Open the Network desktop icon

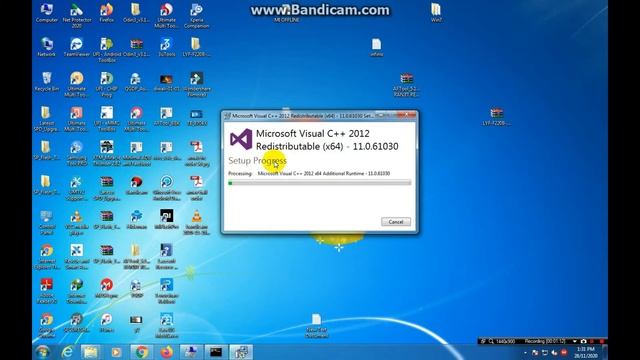47,47
